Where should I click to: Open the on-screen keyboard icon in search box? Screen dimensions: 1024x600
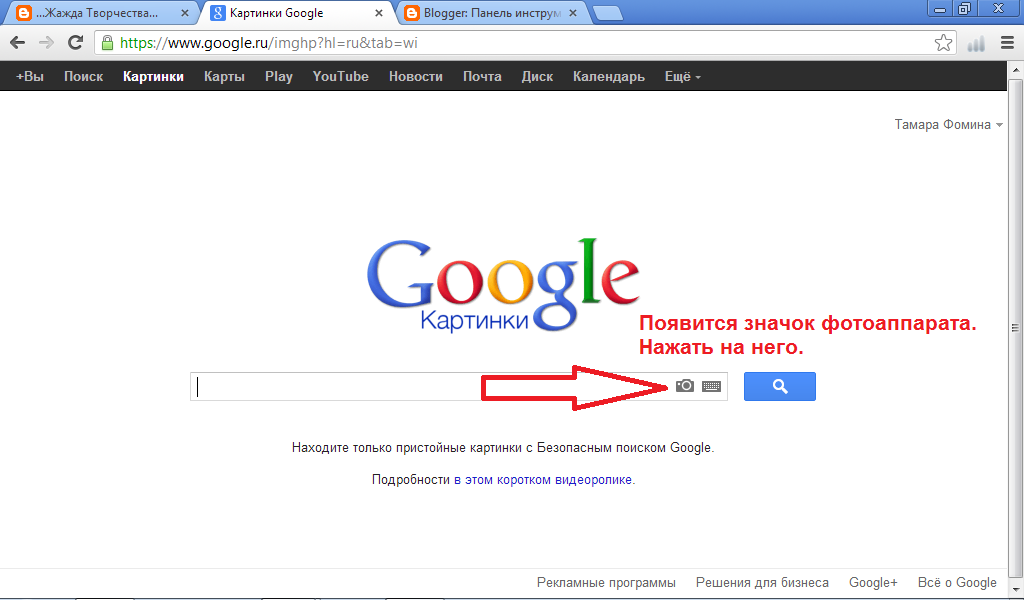click(x=711, y=387)
